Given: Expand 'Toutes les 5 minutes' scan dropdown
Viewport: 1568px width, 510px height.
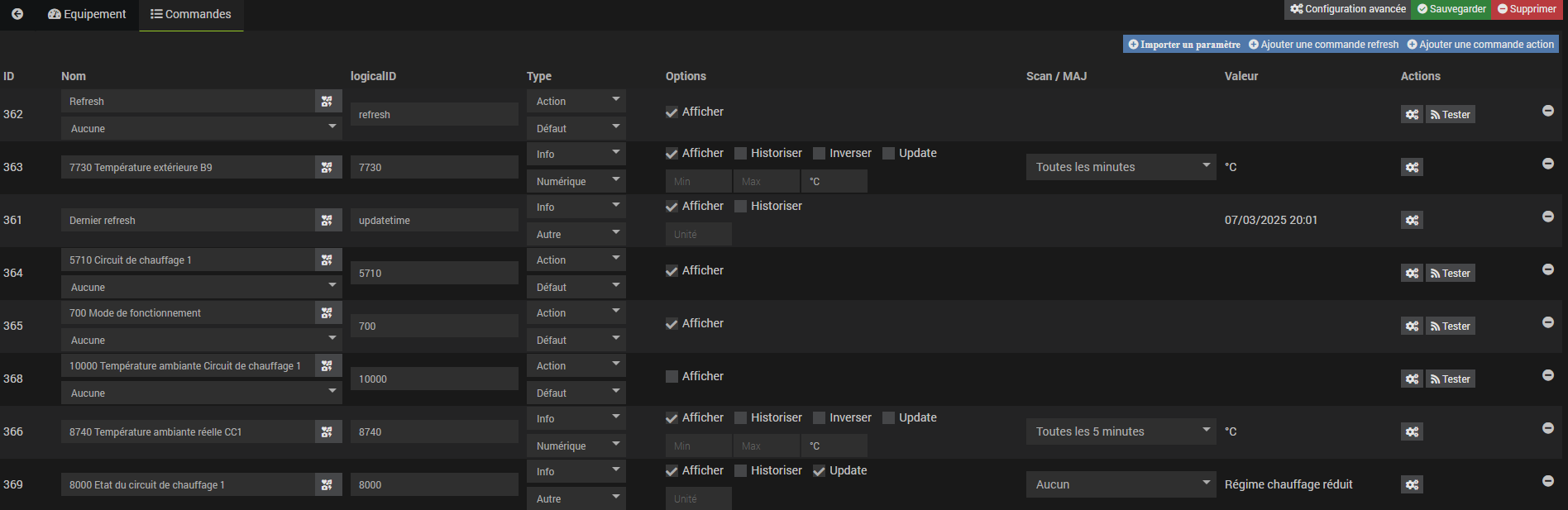Looking at the screenshot, I should point(1120,431).
